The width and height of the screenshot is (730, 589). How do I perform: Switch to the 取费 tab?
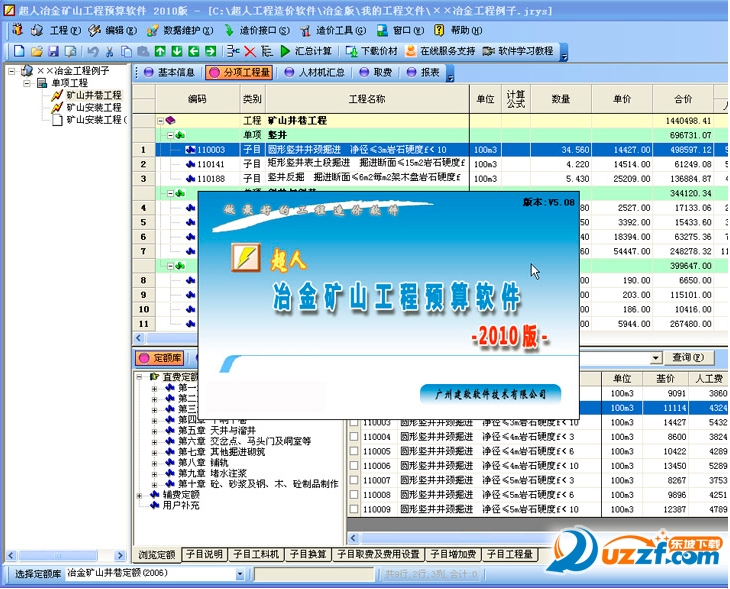(376, 72)
